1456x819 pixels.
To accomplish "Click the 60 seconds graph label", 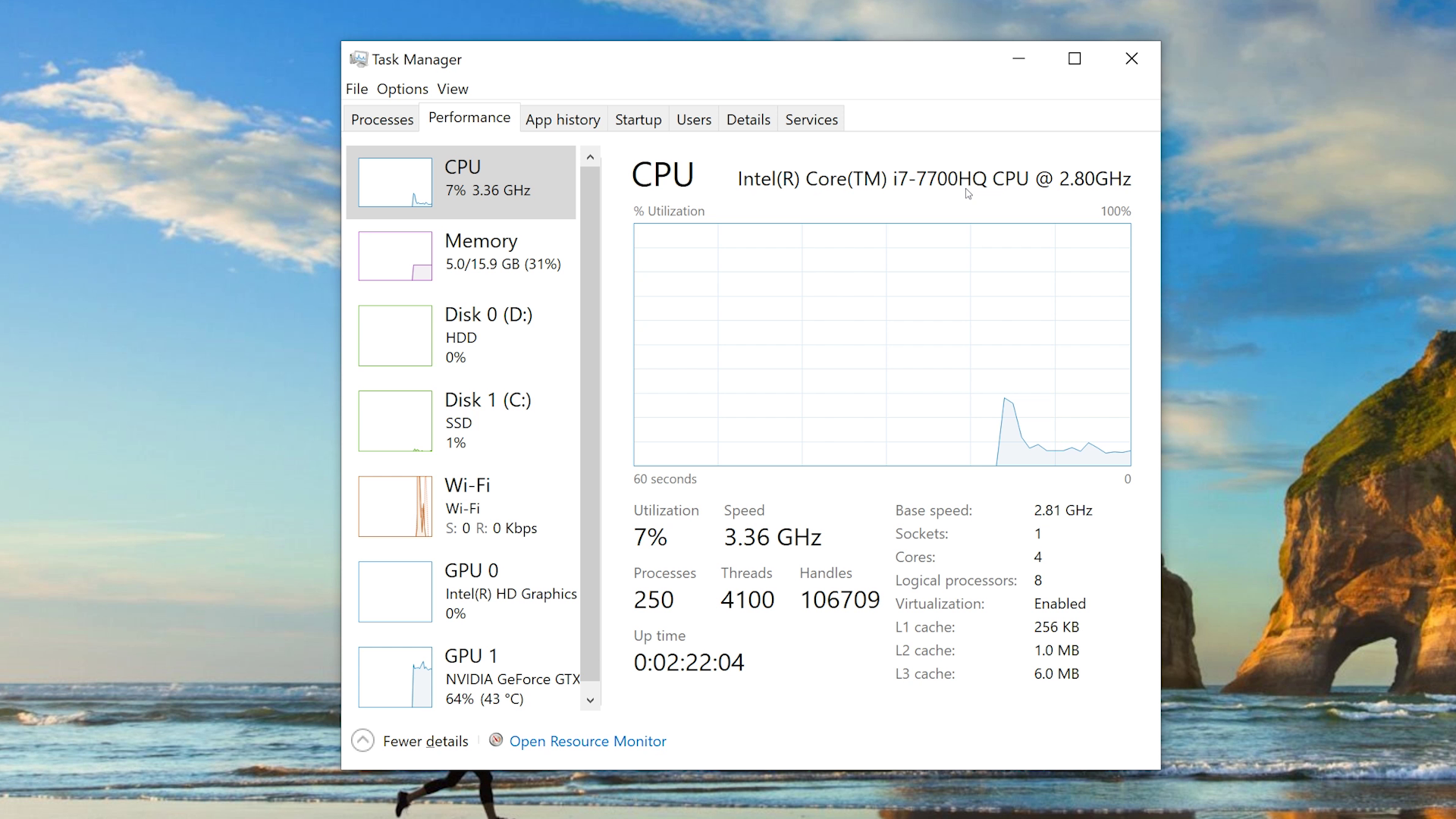I will point(665,479).
